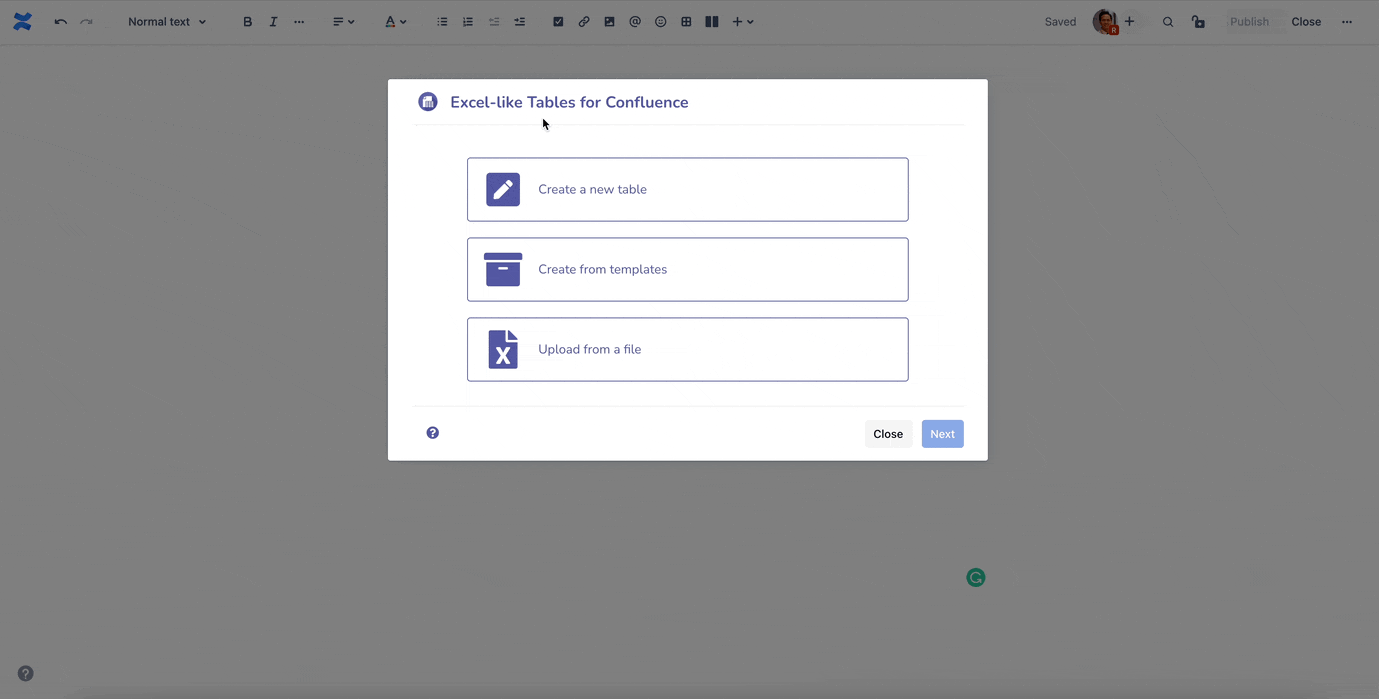
Task: Click the Close button in dialog
Action: coord(888,434)
